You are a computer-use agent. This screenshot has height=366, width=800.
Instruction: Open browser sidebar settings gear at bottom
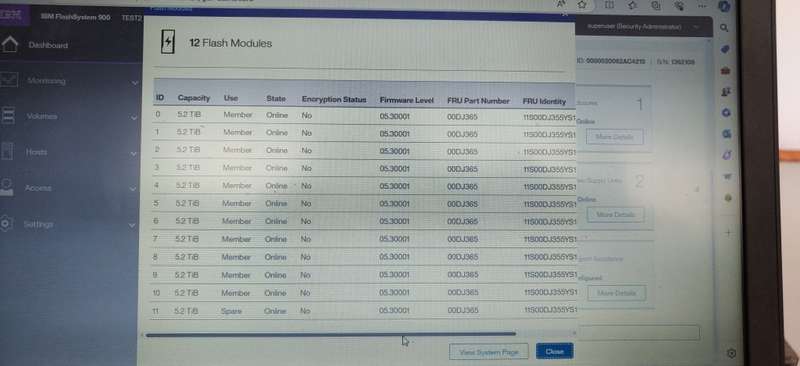click(732, 353)
